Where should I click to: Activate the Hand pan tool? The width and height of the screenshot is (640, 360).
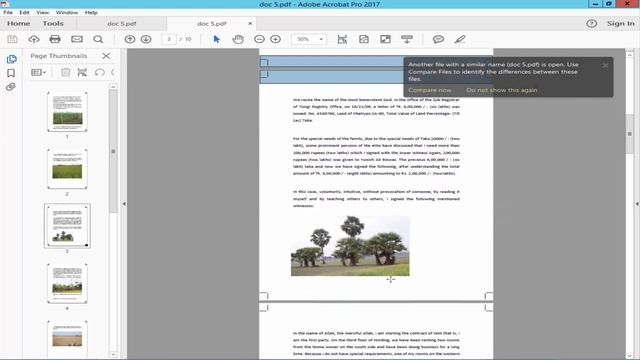[x=238, y=39]
